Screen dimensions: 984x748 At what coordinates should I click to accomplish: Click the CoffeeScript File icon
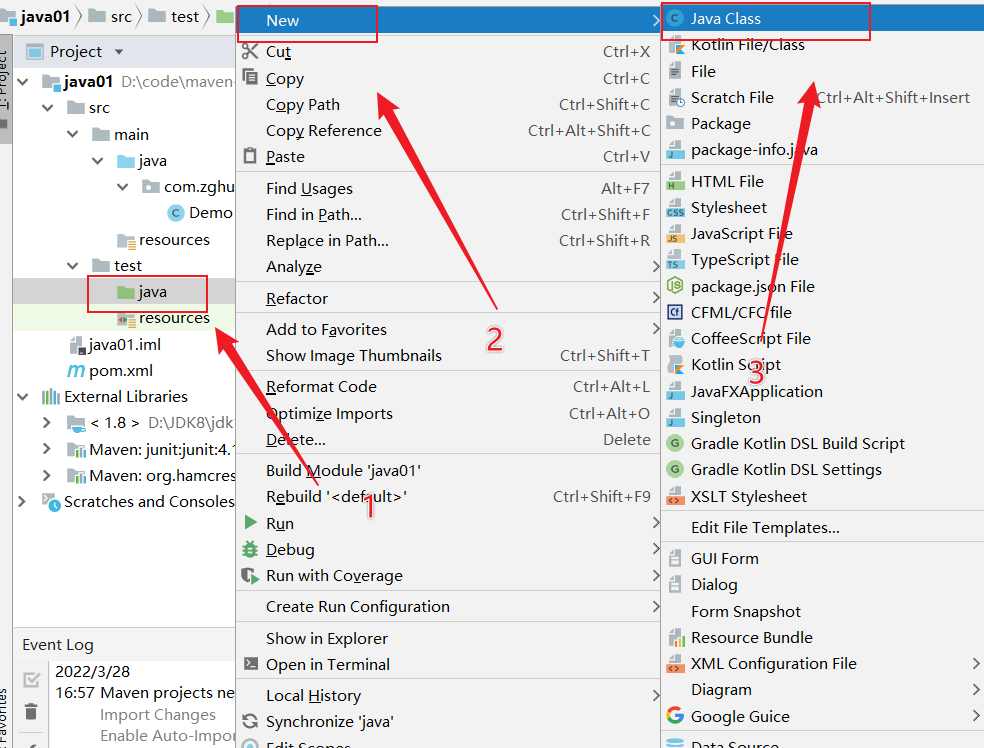676,339
